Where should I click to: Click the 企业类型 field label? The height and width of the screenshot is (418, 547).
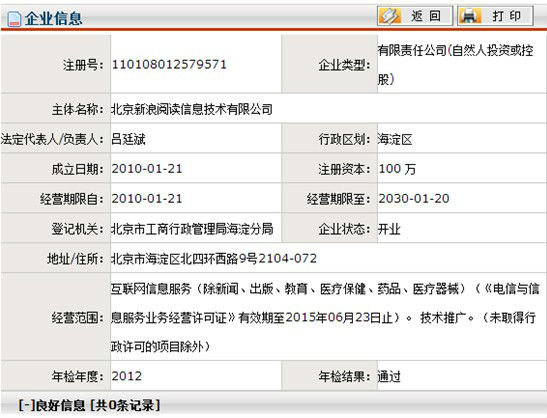coord(344,65)
